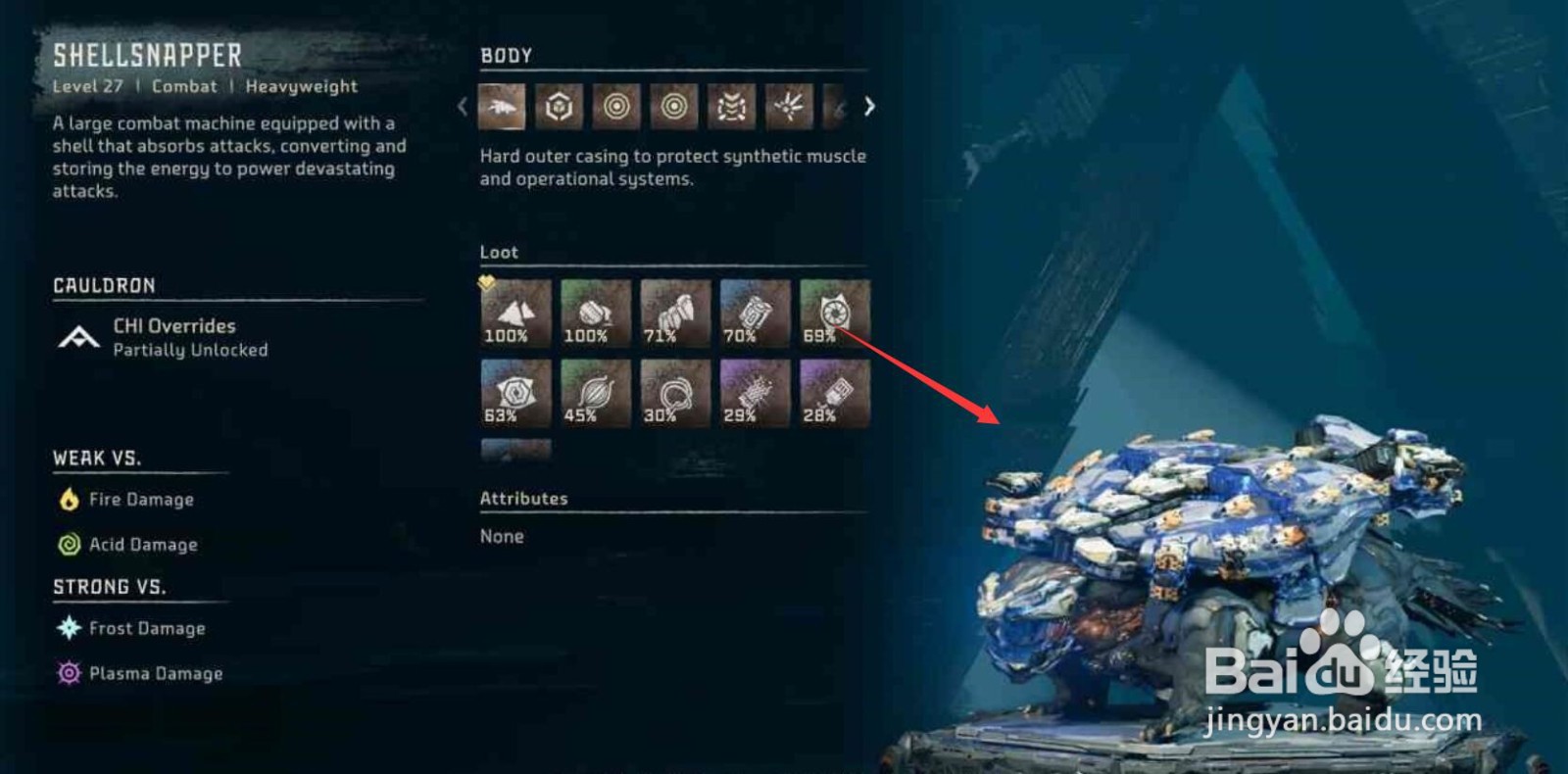Go to previous Body component with left chevron

coord(463,107)
